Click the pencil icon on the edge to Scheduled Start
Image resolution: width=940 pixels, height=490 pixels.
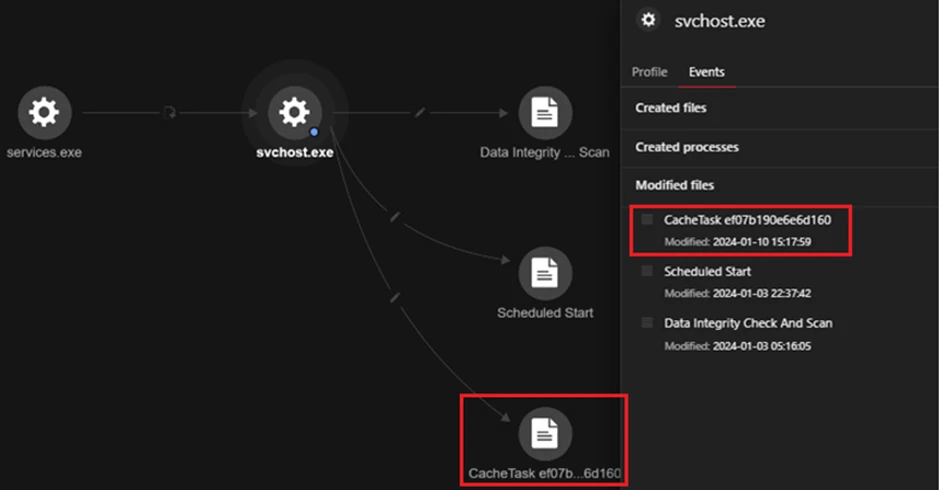(x=396, y=215)
